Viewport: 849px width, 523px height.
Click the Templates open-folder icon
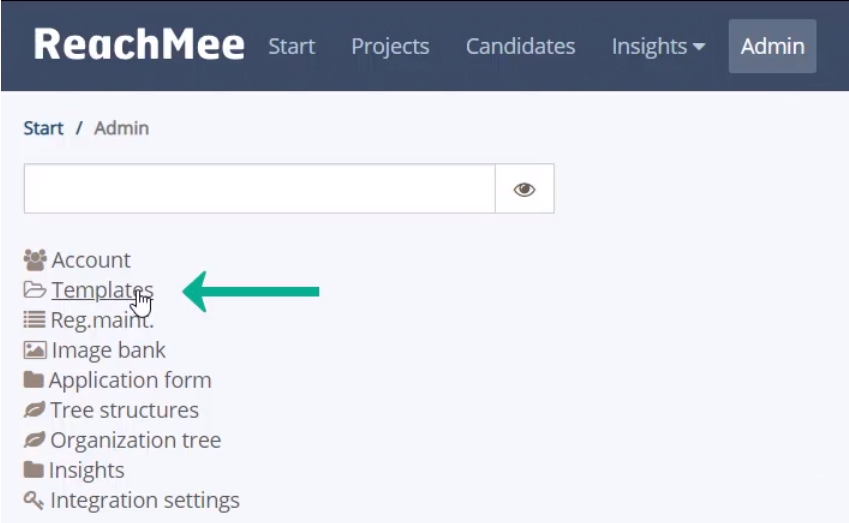click(35, 290)
